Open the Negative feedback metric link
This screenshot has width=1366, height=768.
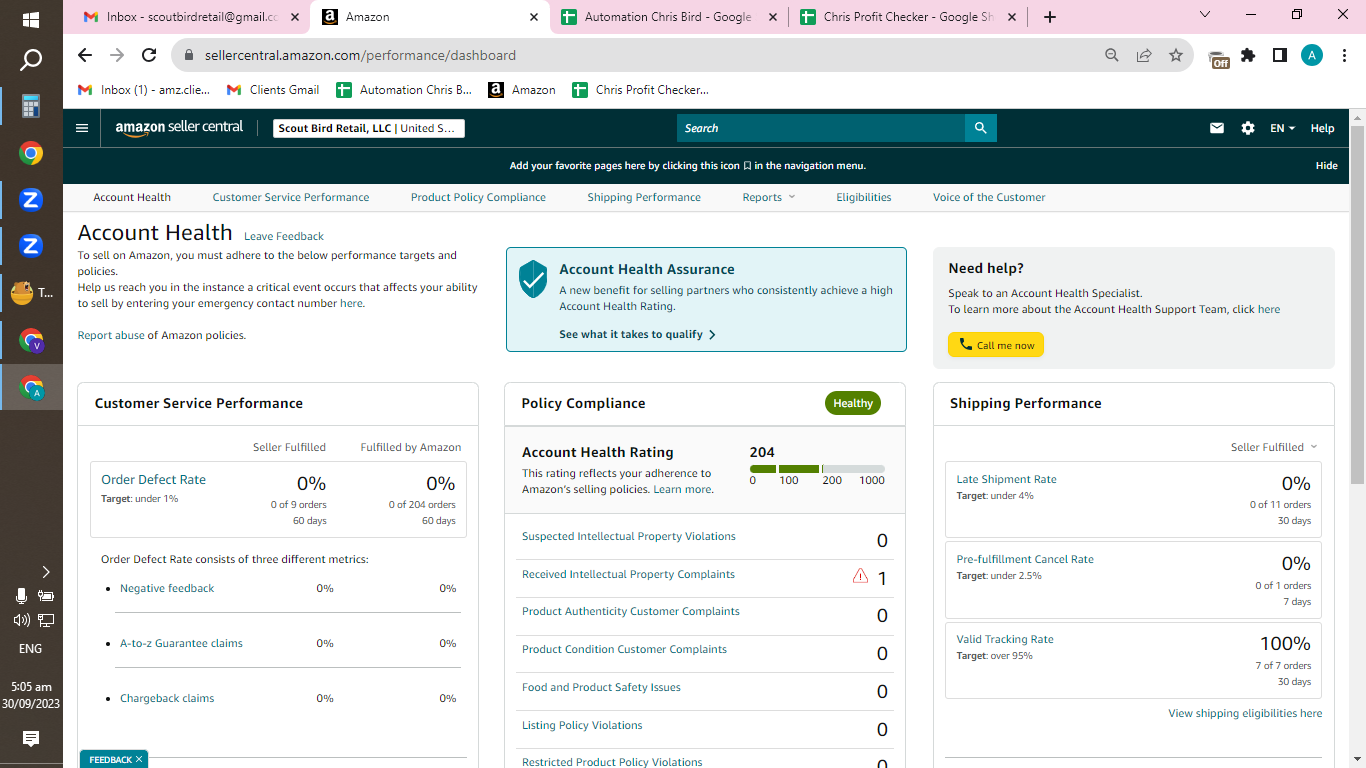click(x=167, y=588)
